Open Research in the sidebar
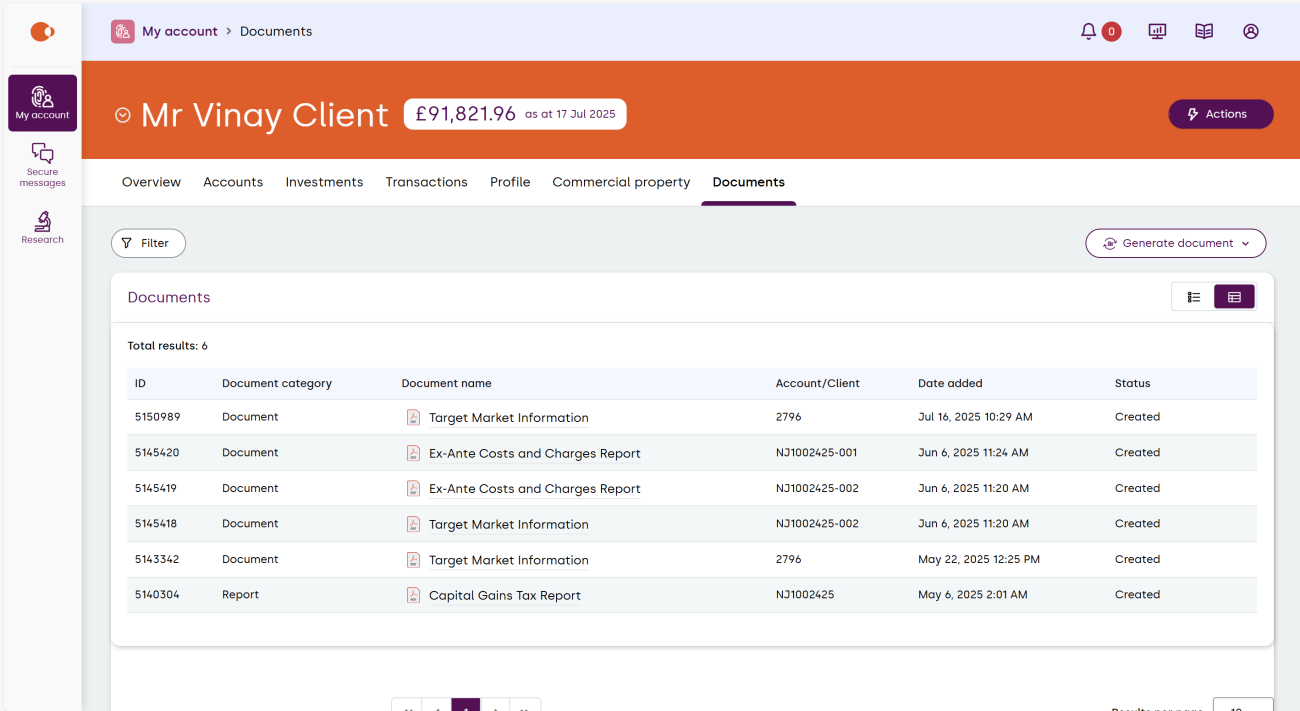This screenshot has height=711, width=1300. (x=42, y=228)
